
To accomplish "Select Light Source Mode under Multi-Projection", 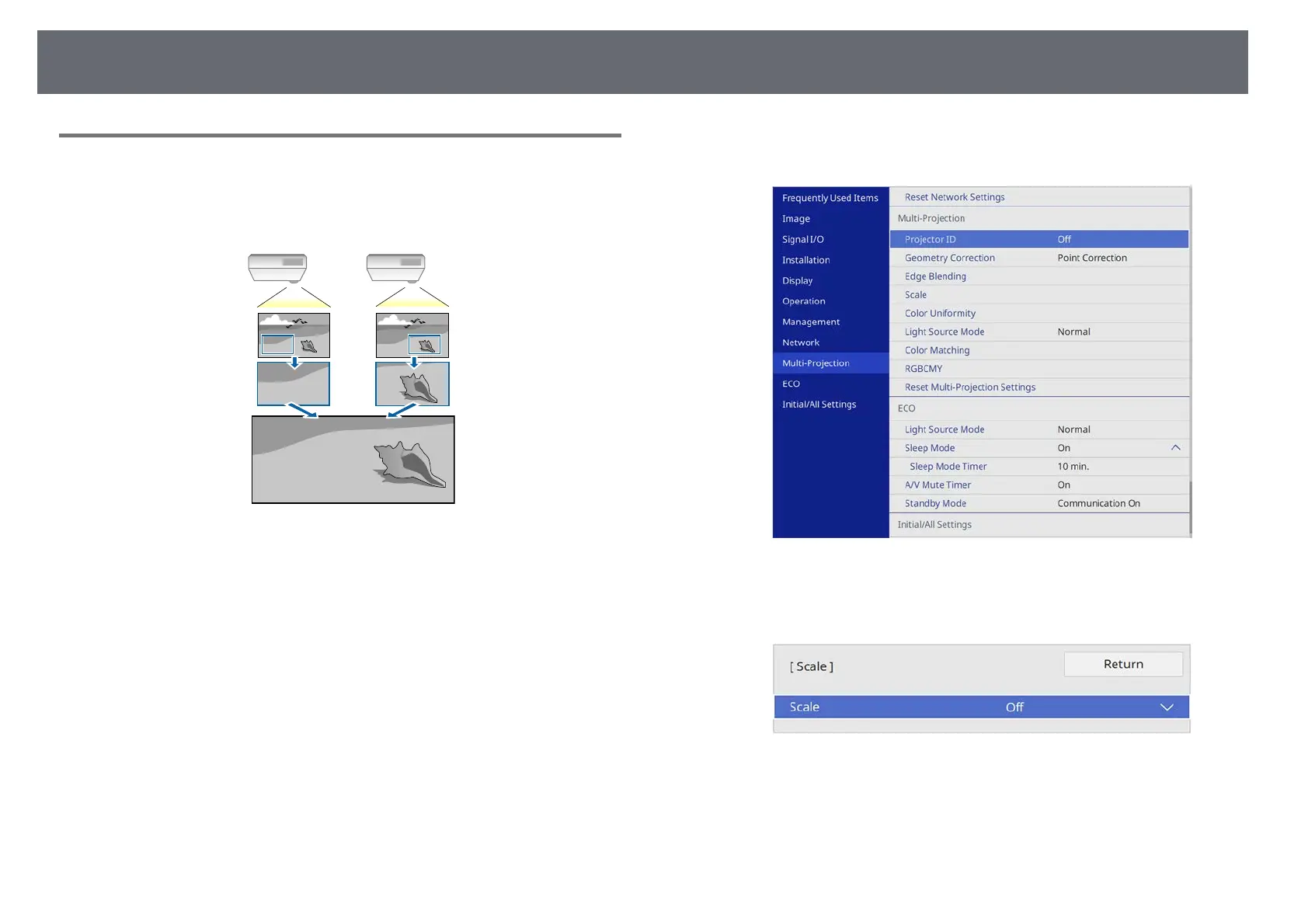I will coord(1038,332).
